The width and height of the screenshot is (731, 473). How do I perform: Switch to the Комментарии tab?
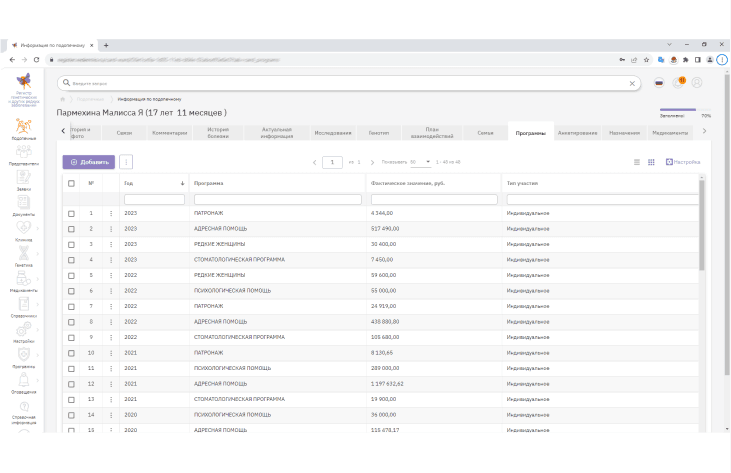[170, 133]
